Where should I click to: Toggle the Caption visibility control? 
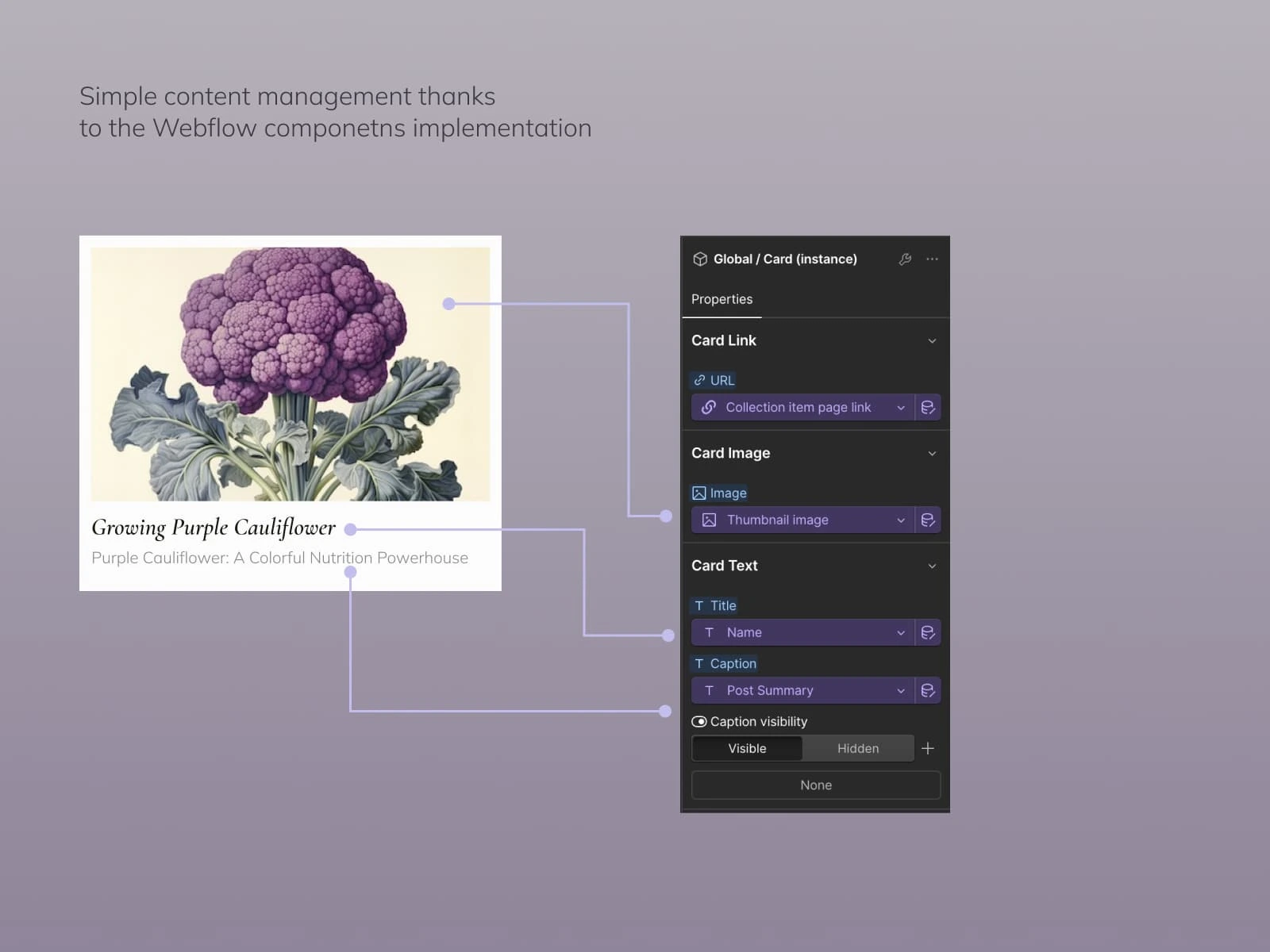click(699, 721)
